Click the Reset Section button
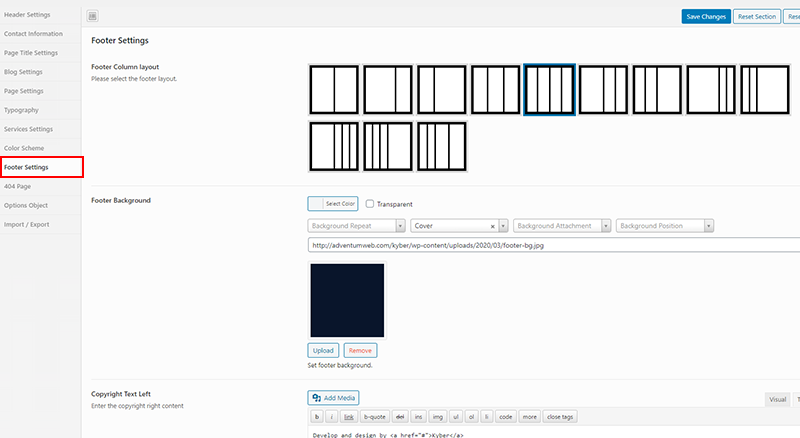The height and width of the screenshot is (438, 800). tap(757, 16)
